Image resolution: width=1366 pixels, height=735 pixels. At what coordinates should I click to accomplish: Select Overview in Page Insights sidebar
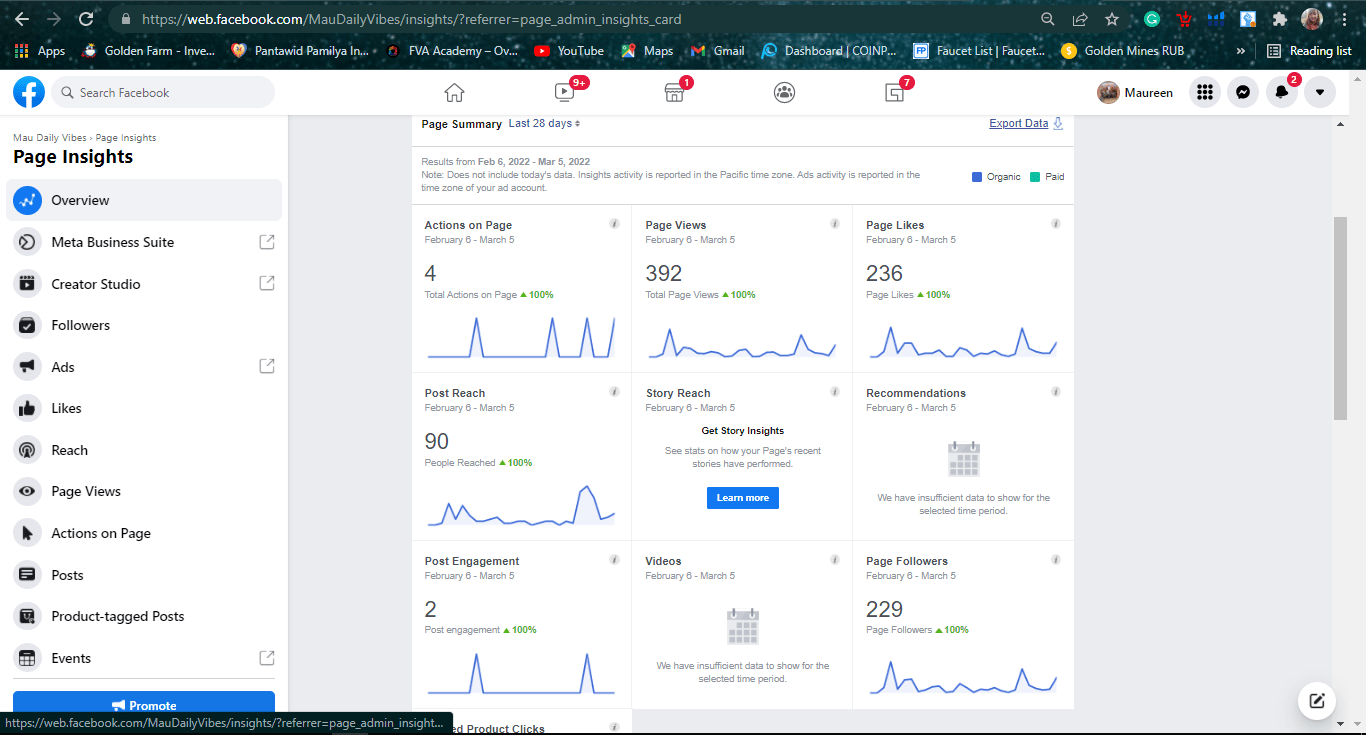click(144, 200)
